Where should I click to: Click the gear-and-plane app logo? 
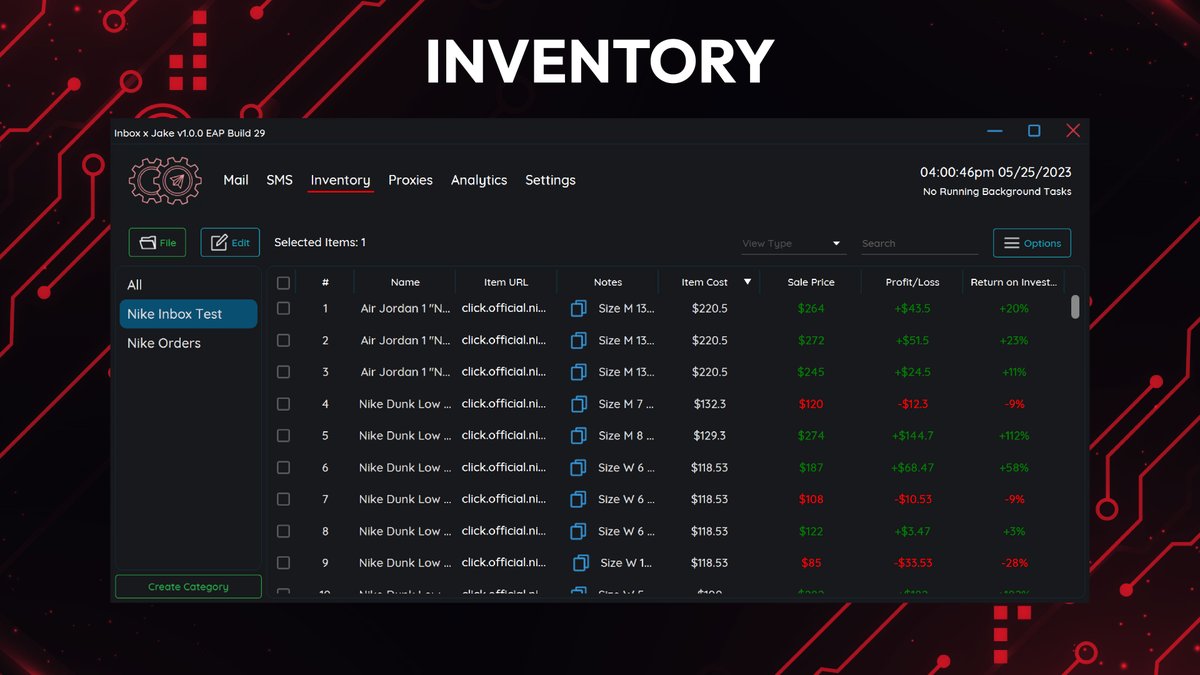(x=165, y=181)
